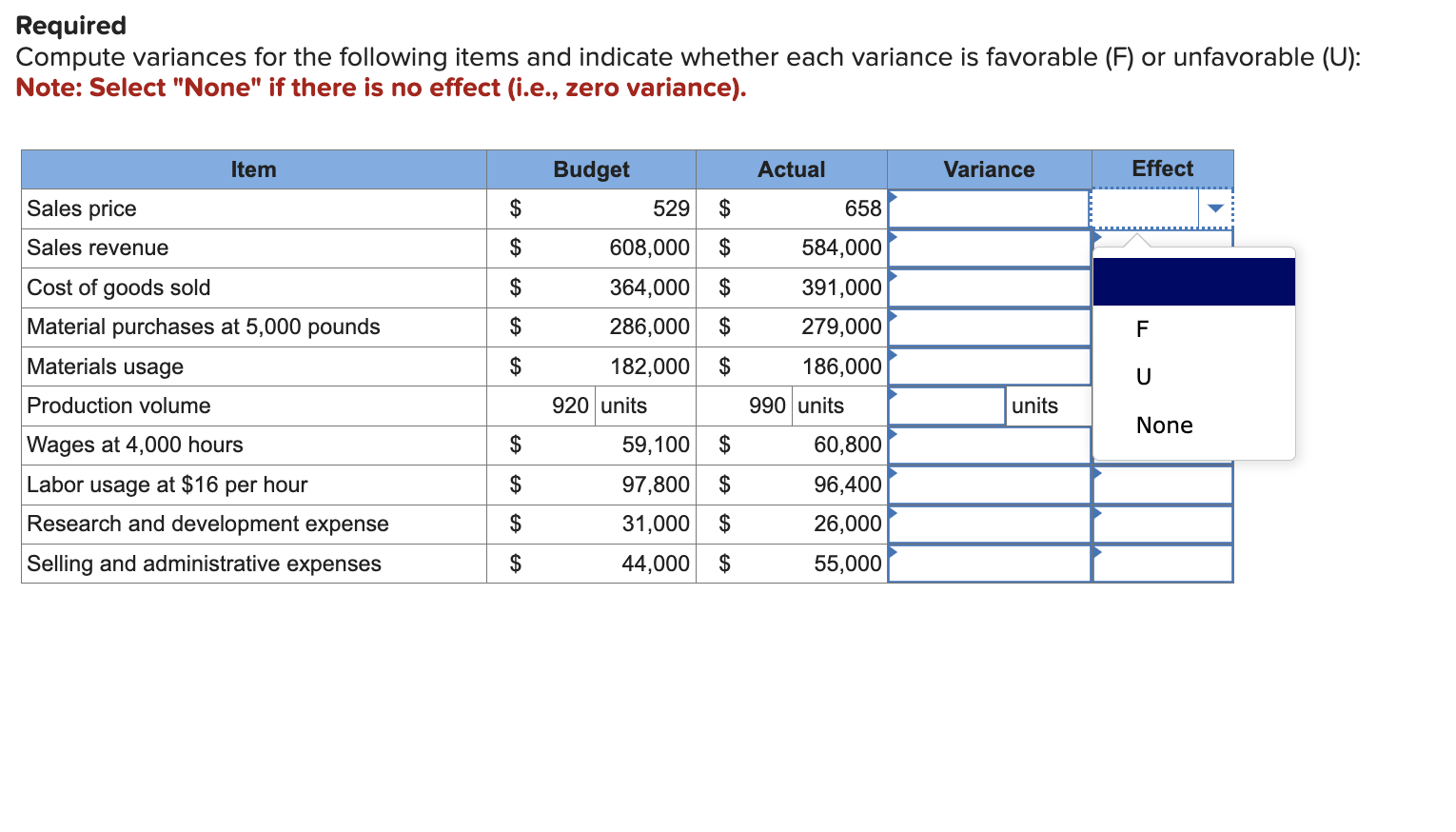
Task: Select the blank highlighted dropdown option
Action: coord(1193,282)
